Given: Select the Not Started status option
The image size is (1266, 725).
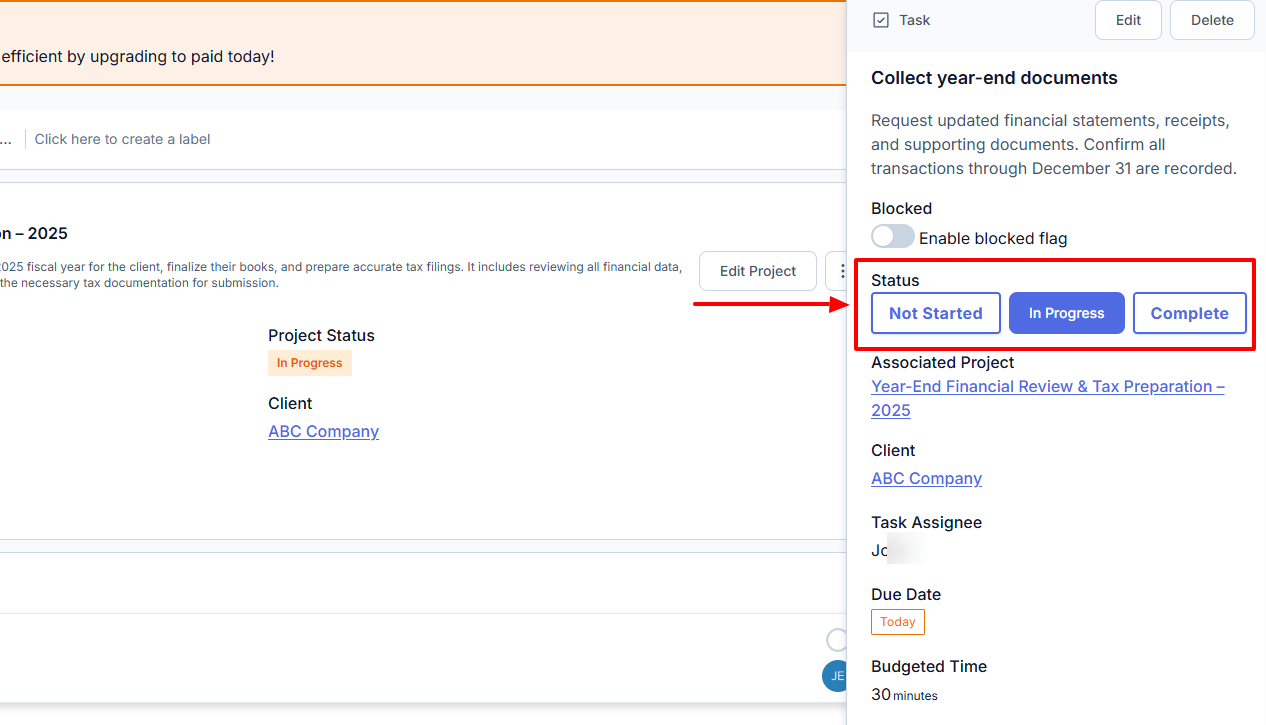Looking at the screenshot, I should click(x=935, y=313).
